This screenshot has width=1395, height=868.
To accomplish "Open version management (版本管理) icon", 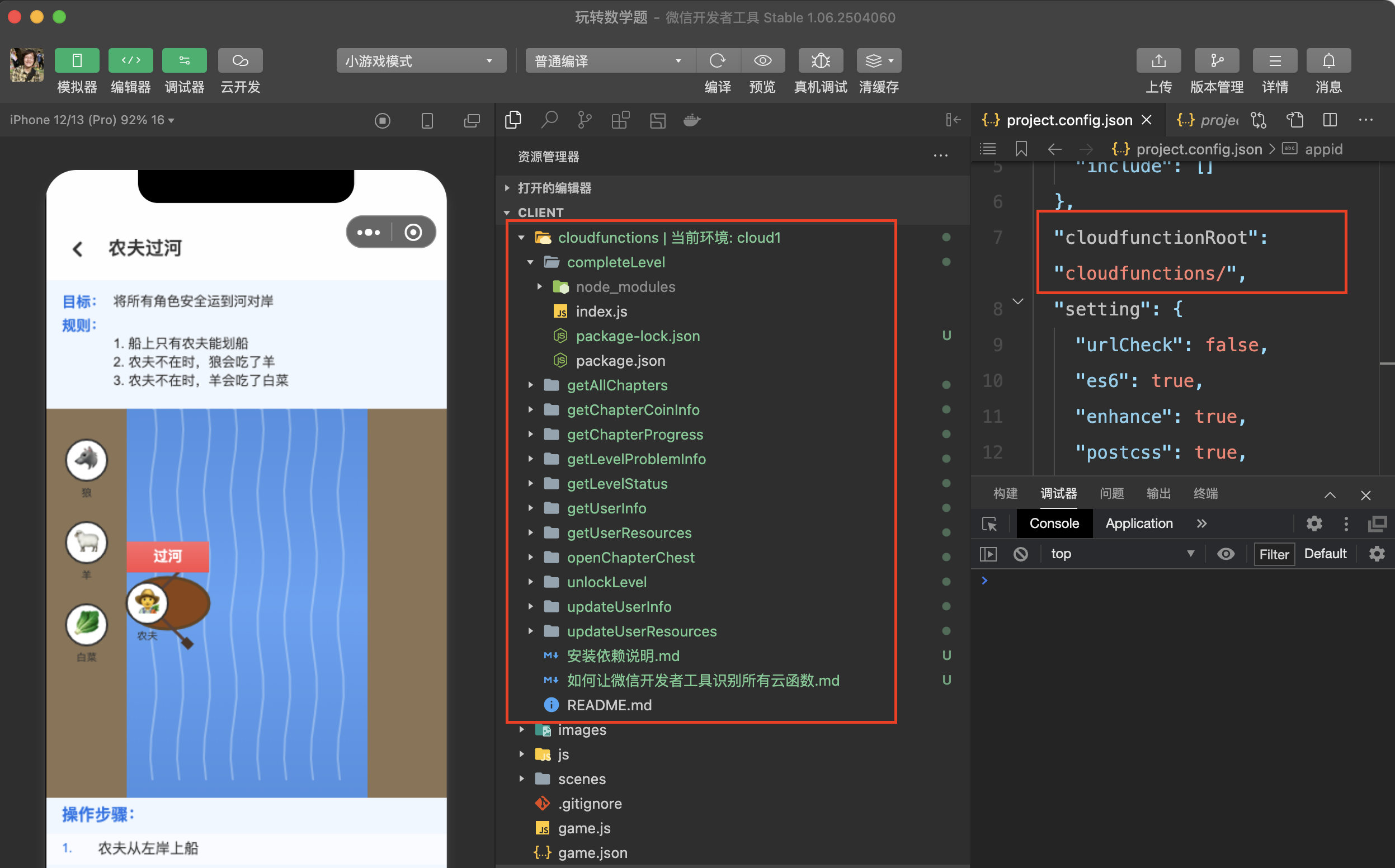I will [1216, 61].
